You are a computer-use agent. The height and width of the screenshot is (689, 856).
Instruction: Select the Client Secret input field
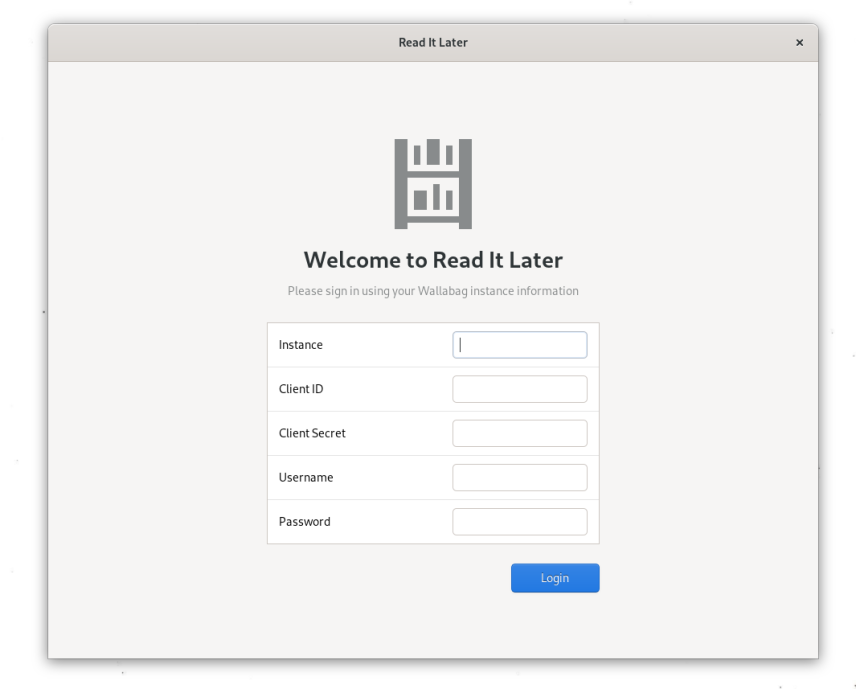click(x=520, y=433)
